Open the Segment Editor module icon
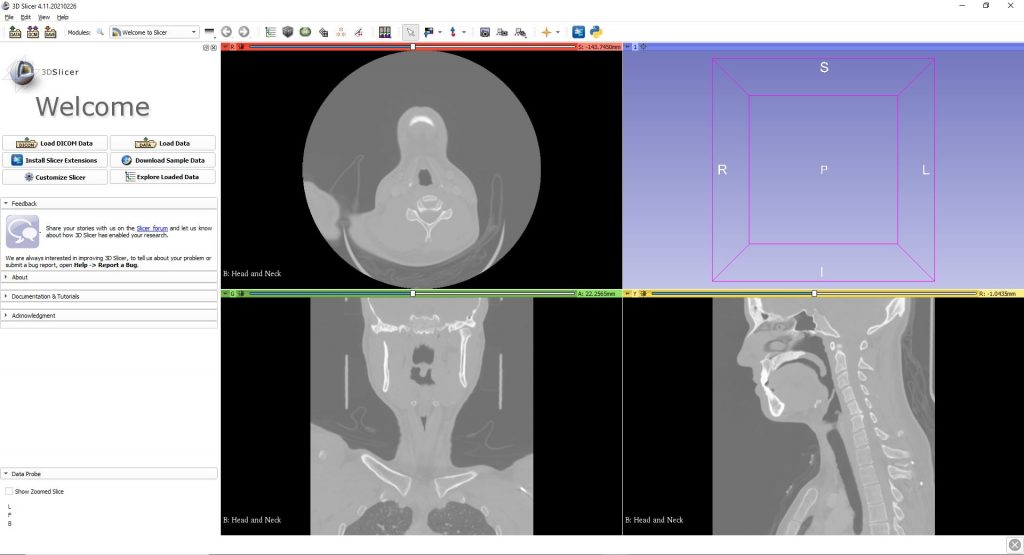Image resolution: width=1024 pixels, height=555 pixels. (359, 32)
